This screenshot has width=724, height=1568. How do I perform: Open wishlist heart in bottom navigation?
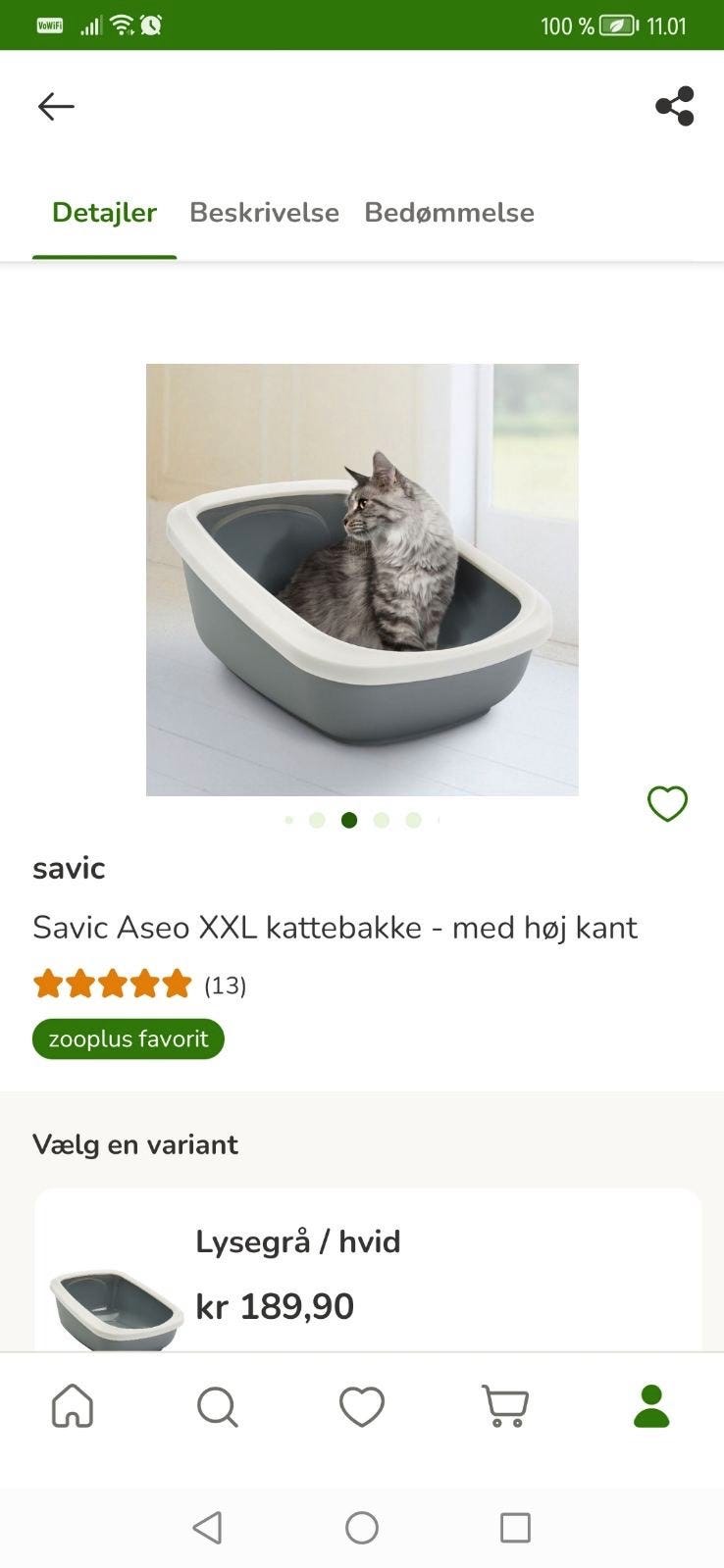click(362, 1406)
